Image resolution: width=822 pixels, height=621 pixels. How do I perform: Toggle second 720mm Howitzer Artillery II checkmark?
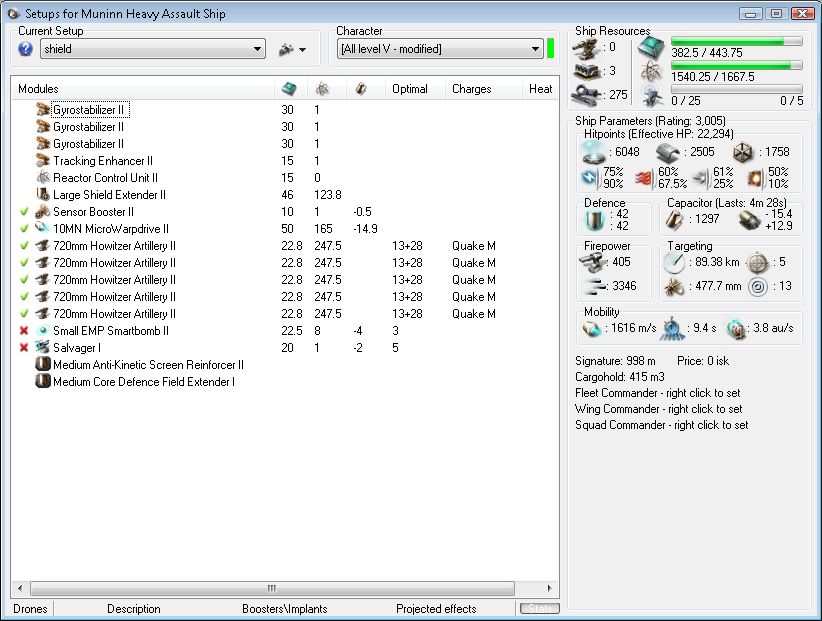point(24,263)
